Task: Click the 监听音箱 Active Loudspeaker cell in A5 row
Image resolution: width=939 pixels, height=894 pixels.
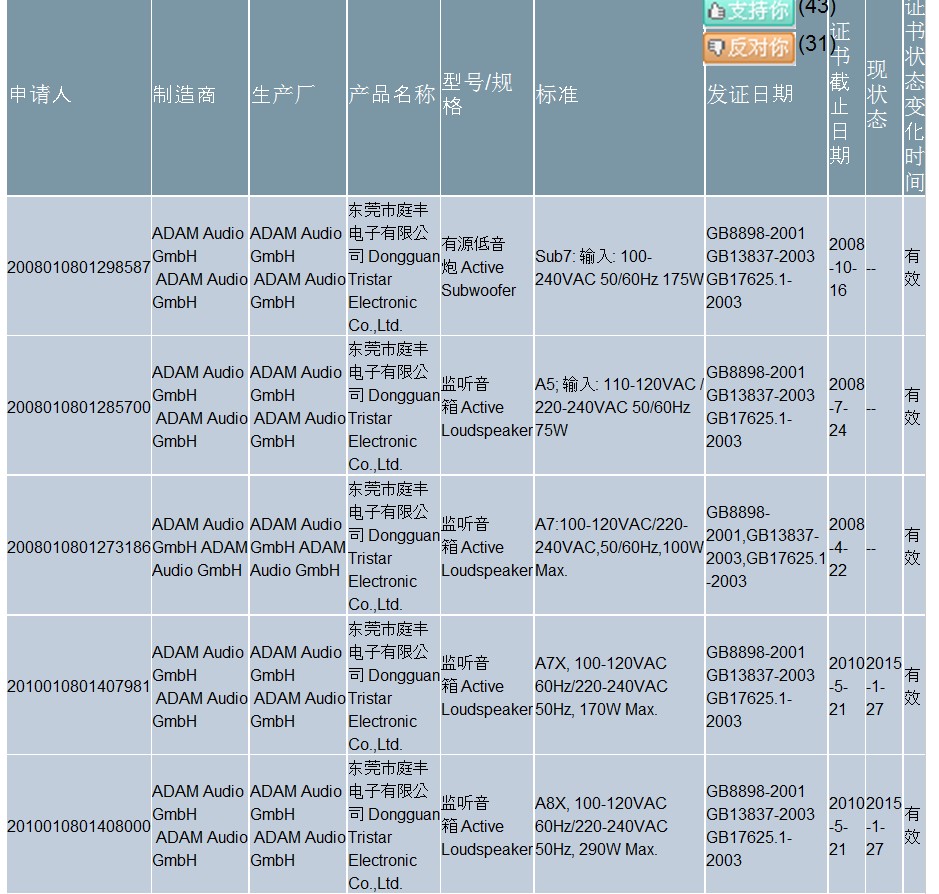Action: (486, 407)
